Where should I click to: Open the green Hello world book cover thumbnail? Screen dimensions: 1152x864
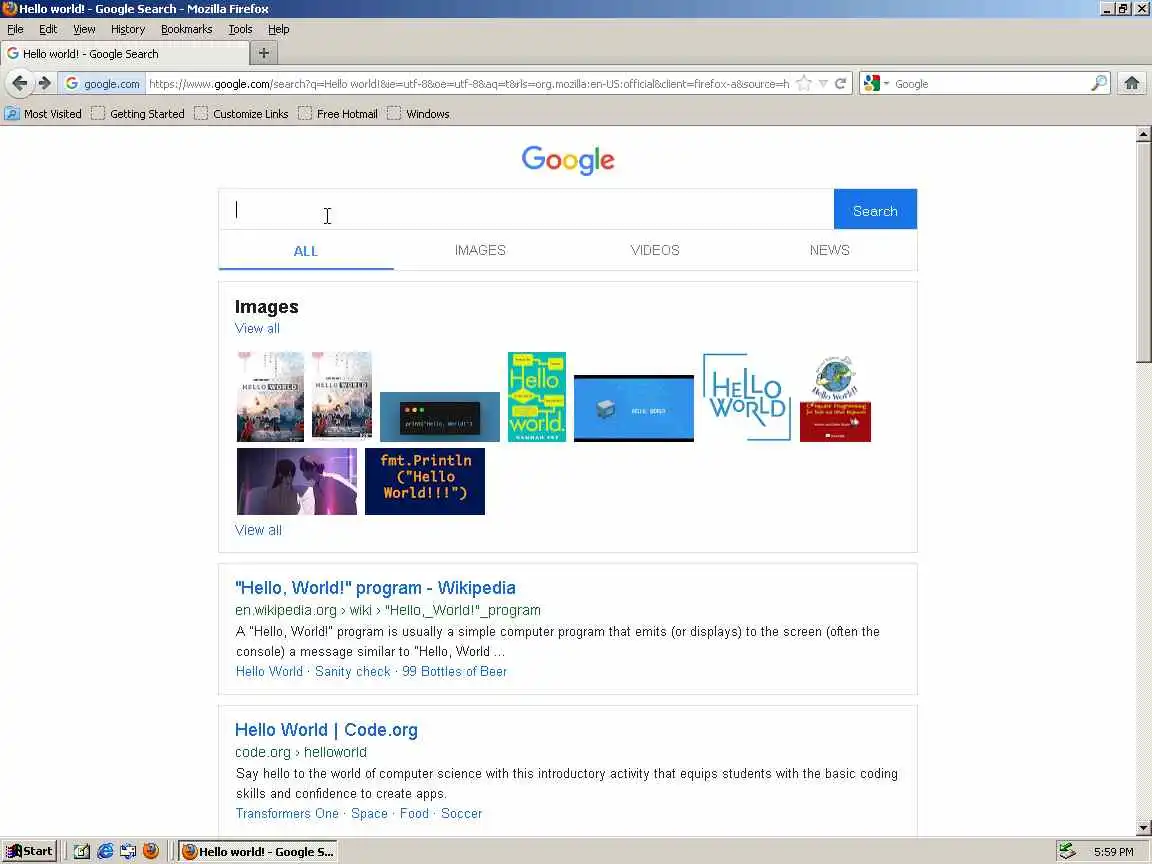point(537,397)
